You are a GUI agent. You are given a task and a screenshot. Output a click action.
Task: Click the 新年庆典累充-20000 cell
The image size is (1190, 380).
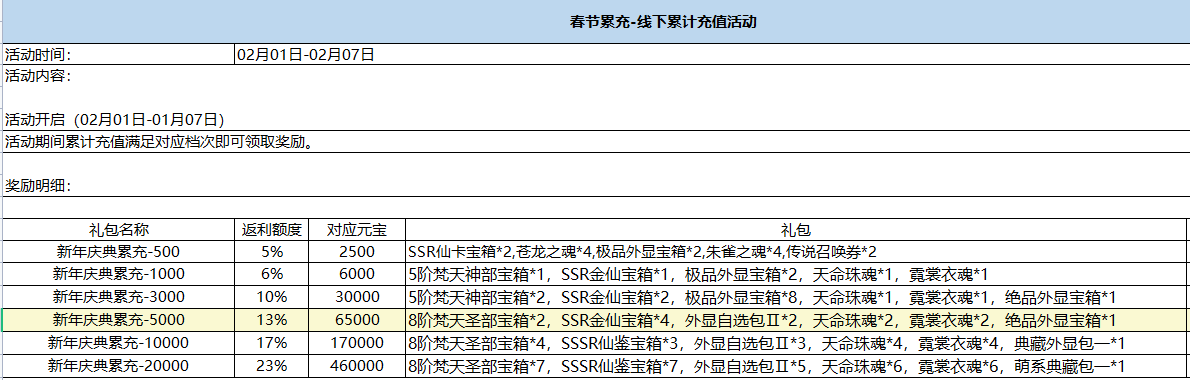tap(118, 366)
